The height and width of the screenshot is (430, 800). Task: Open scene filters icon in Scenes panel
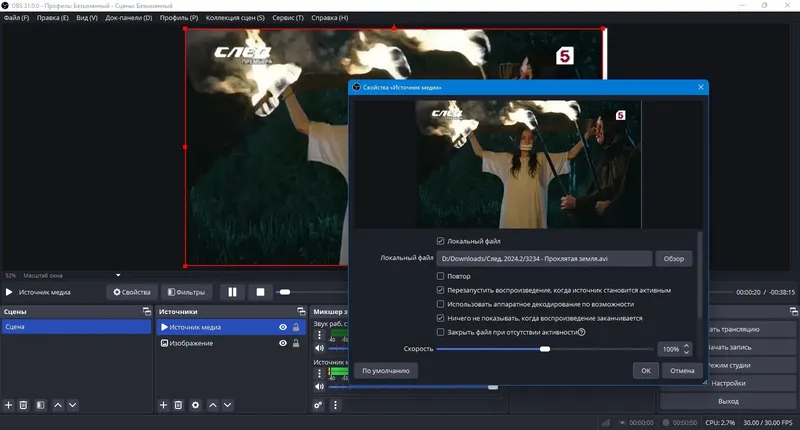point(40,405)
